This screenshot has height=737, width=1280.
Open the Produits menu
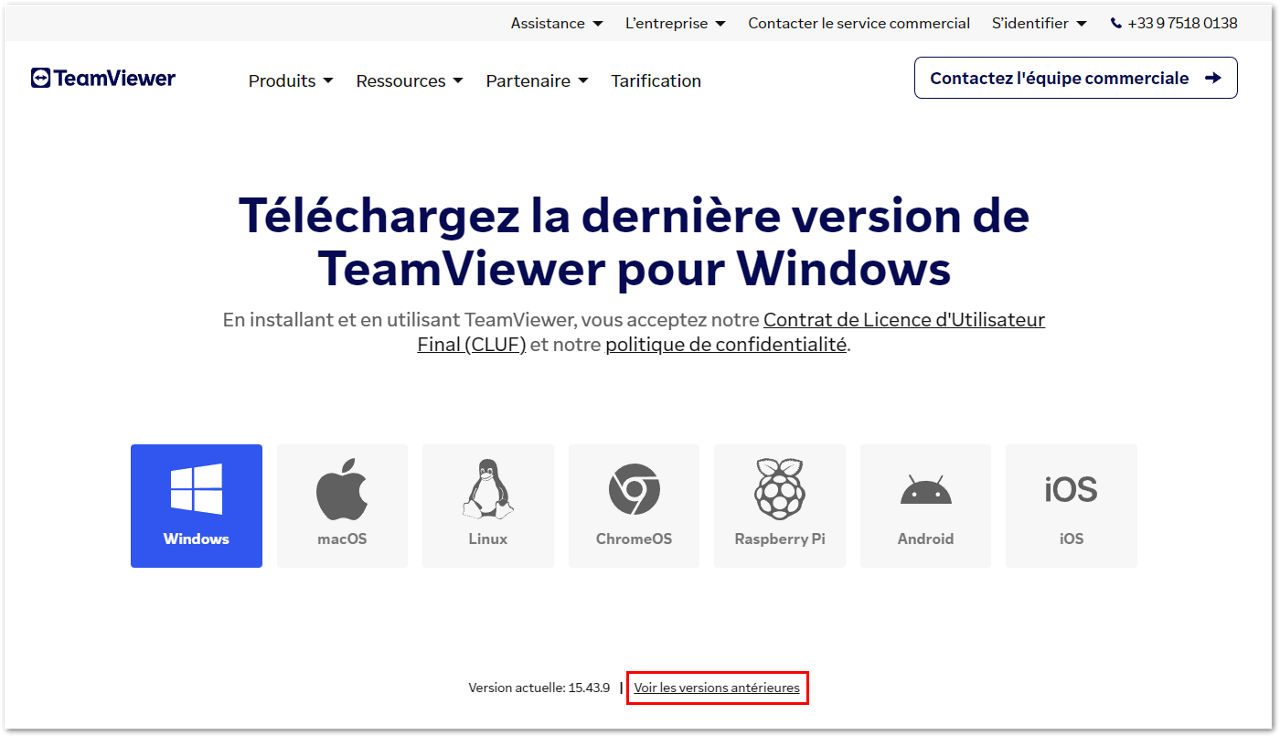[291, 81]
